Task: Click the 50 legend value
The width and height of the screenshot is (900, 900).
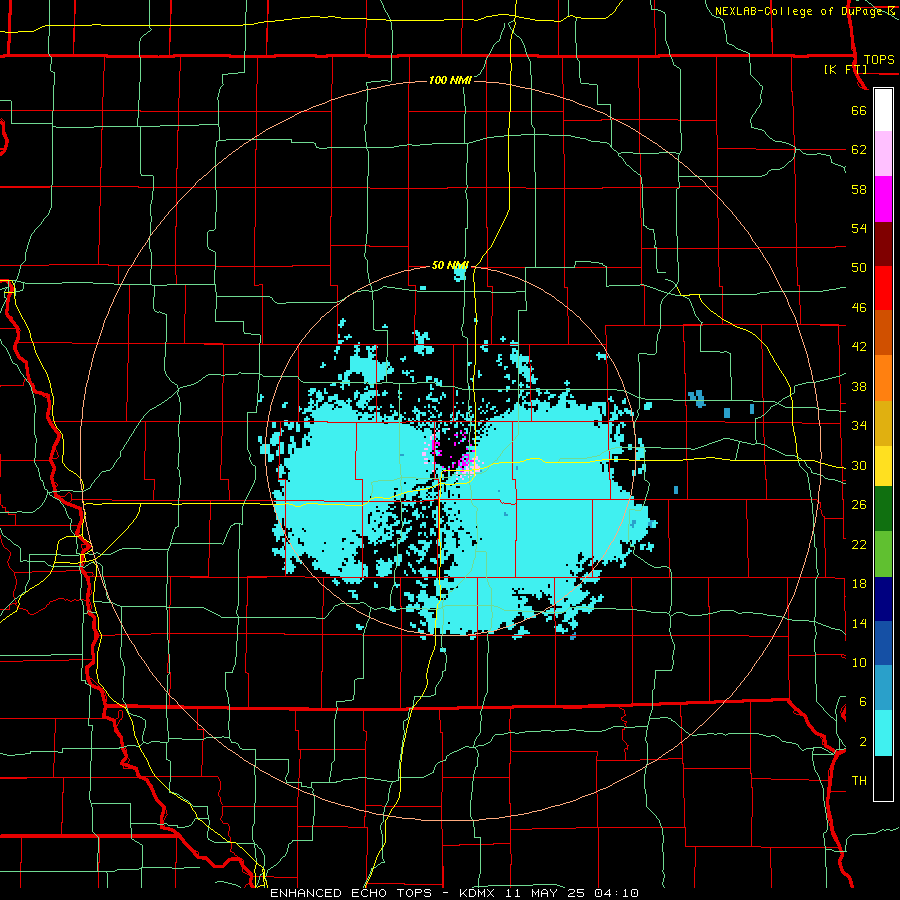Action: tap(859, 267)
